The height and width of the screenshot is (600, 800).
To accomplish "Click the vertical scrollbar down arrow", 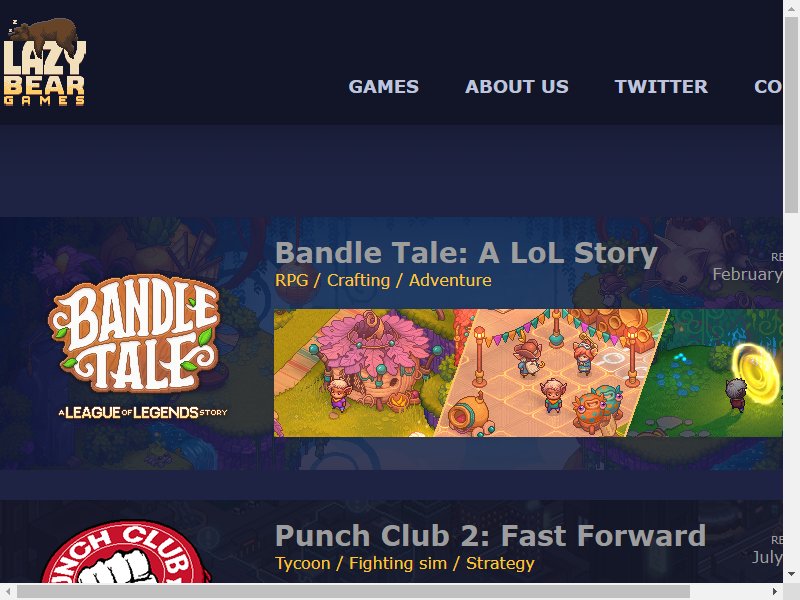I will [791, 575].
